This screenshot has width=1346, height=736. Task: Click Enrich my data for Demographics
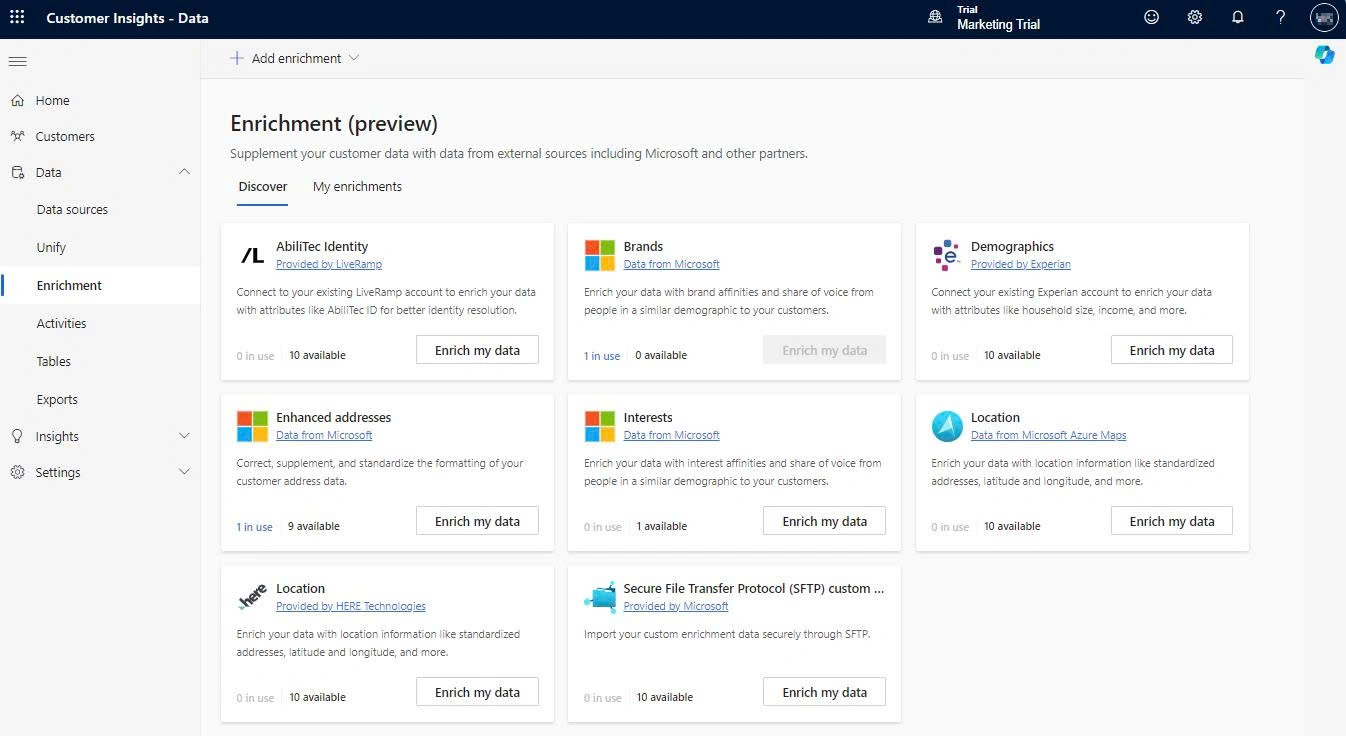(x=1172, y=350)
